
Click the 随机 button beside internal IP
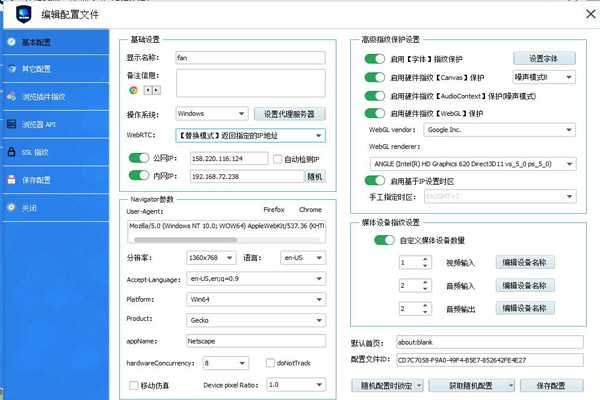click(315, 176)
